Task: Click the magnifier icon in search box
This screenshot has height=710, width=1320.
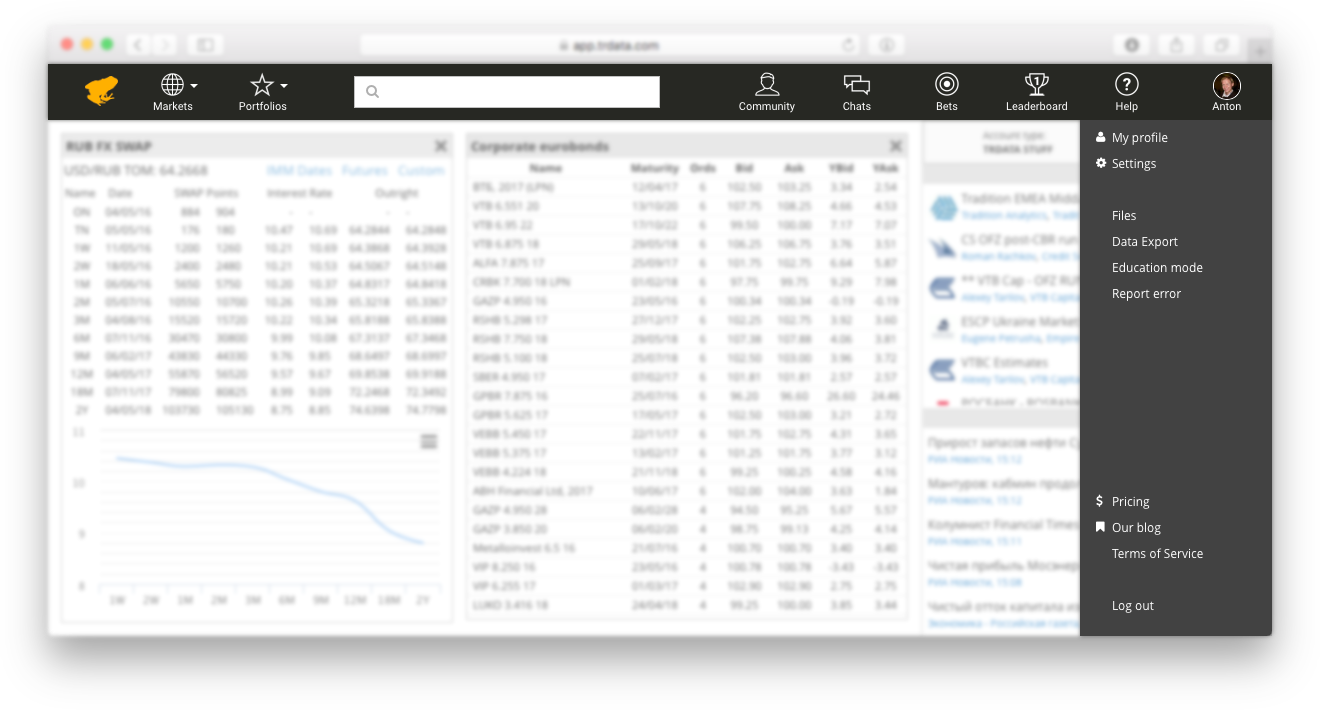Action: [x=373, y=92]
